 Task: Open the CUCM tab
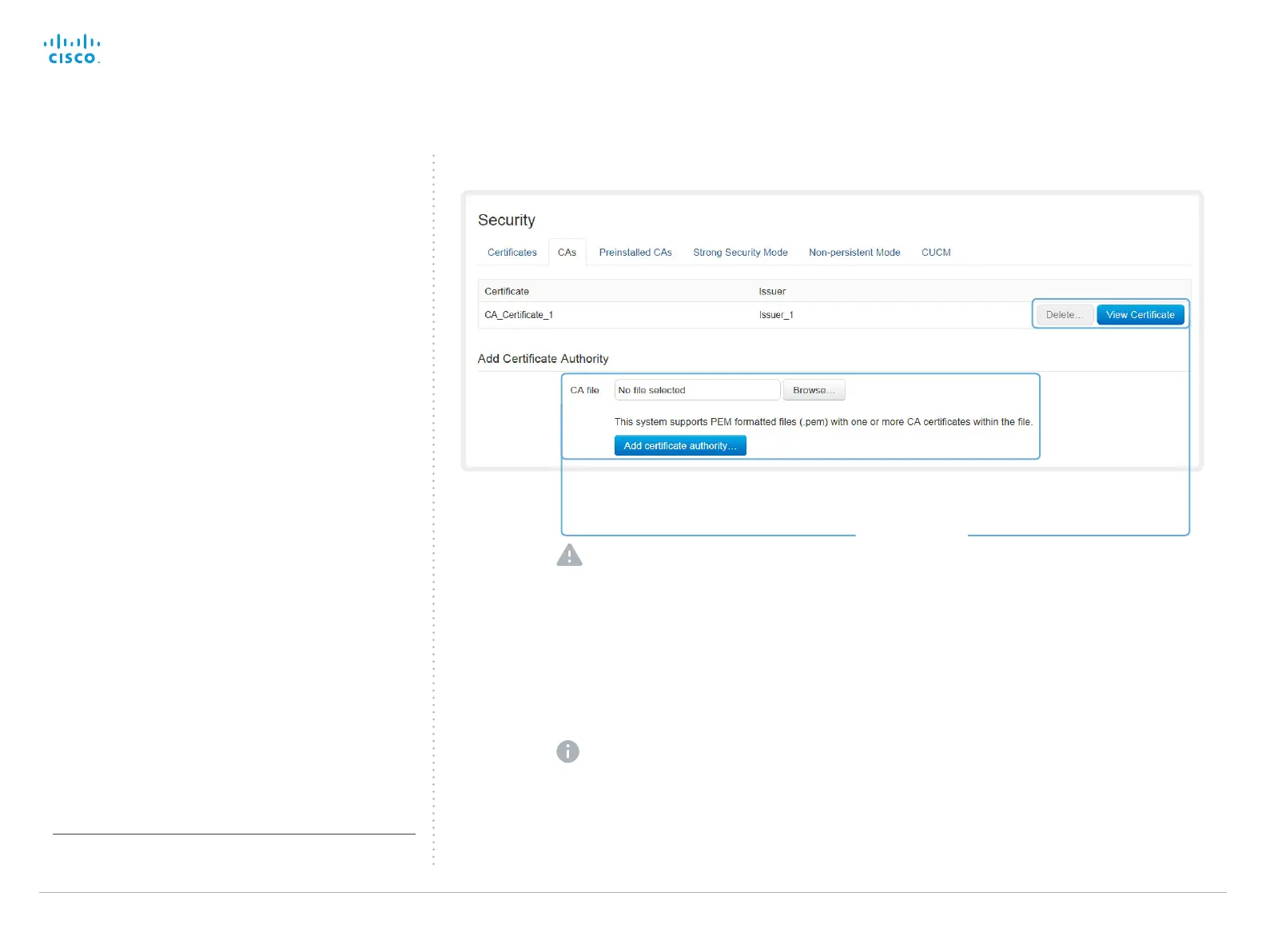pyautogui.click(x=936, y=253)
